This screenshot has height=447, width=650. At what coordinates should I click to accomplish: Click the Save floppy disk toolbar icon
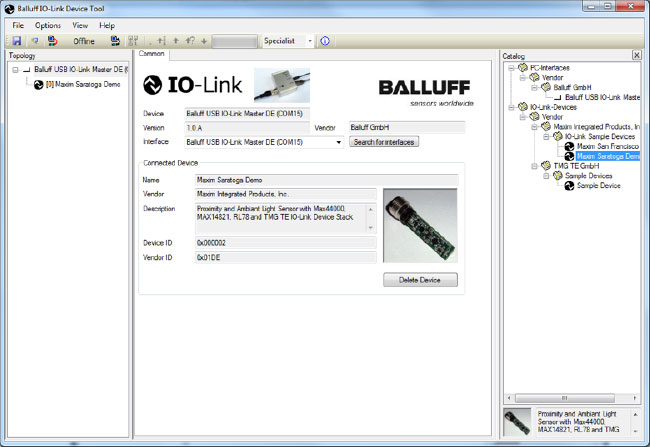pos(17,41)
